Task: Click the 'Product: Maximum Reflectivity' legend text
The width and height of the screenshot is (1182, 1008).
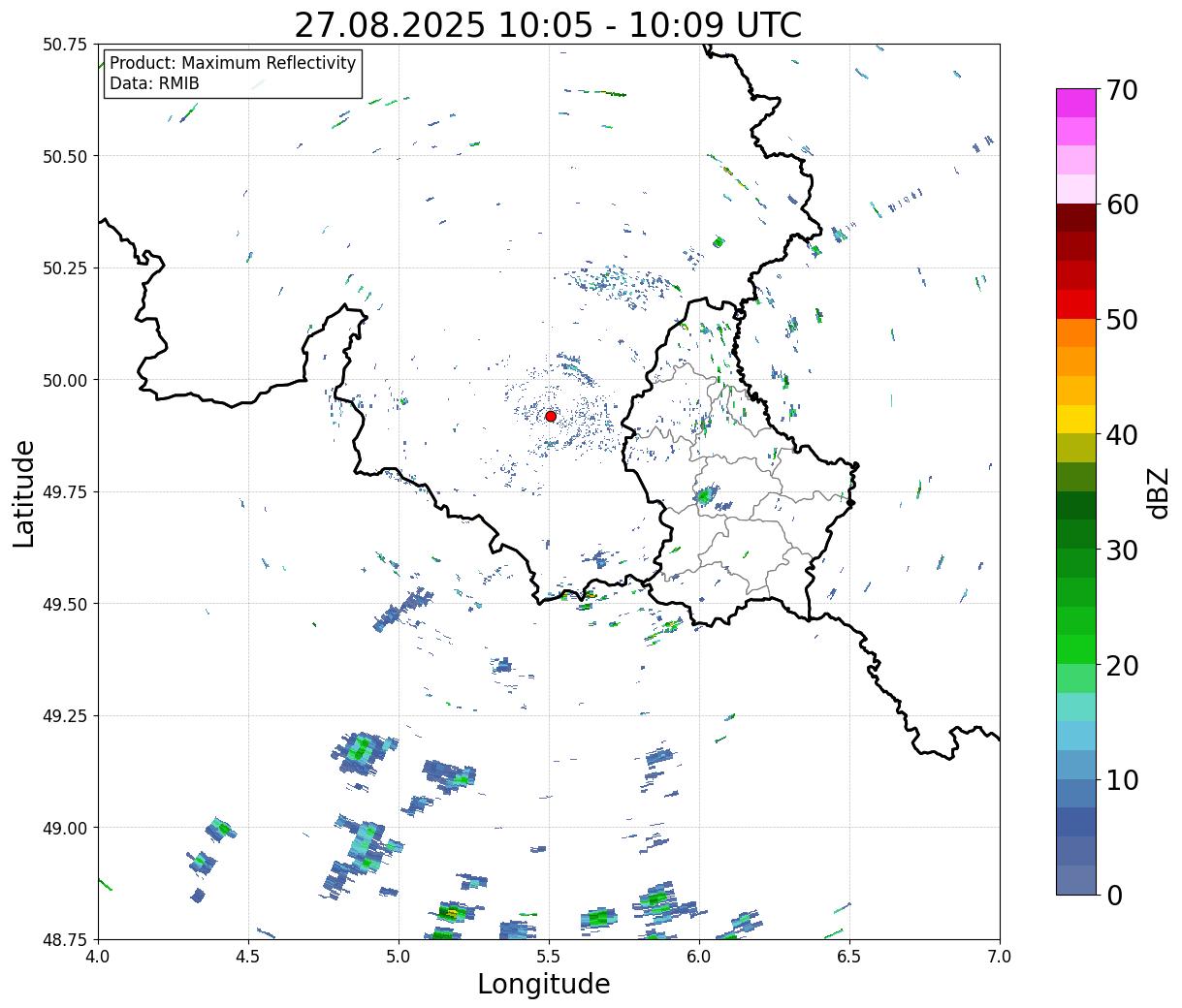Action: pyautogui.click(x=233, y=63)
